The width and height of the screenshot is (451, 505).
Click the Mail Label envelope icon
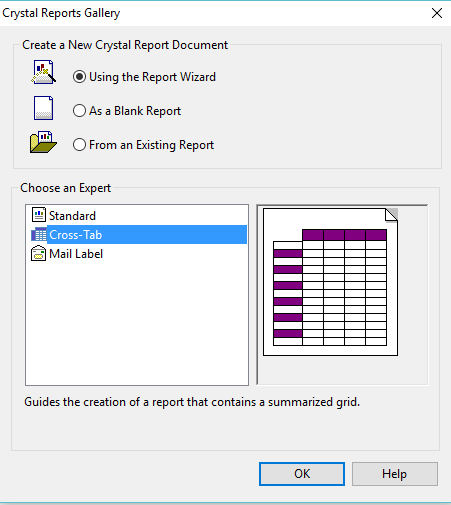pyautogui.click(x=38, y=253)
